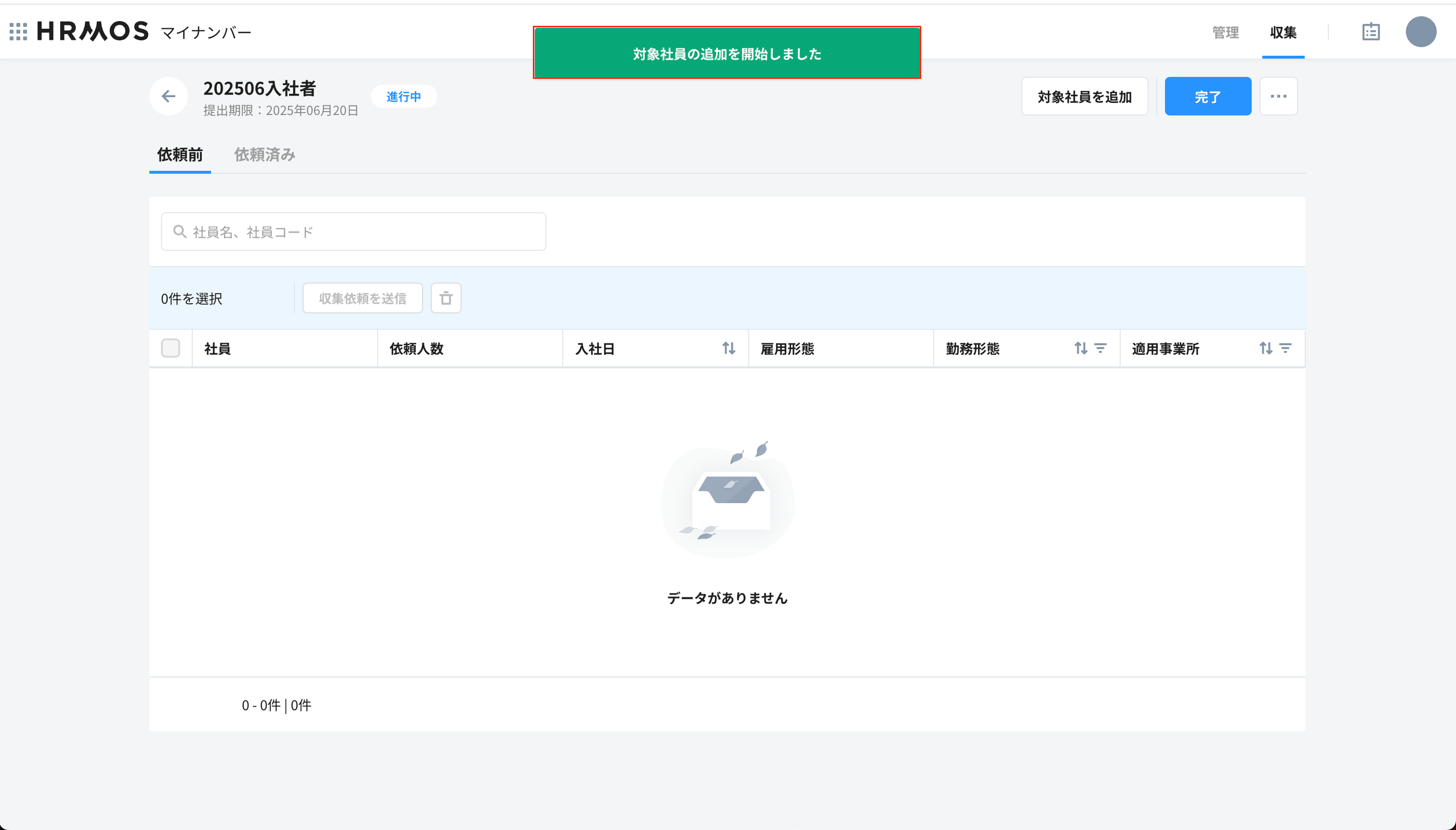Screen dimensions: 1456x830
Task: Toggle the select-all employees checkbox
Action: pyautogui.click(x=171, y=348)
